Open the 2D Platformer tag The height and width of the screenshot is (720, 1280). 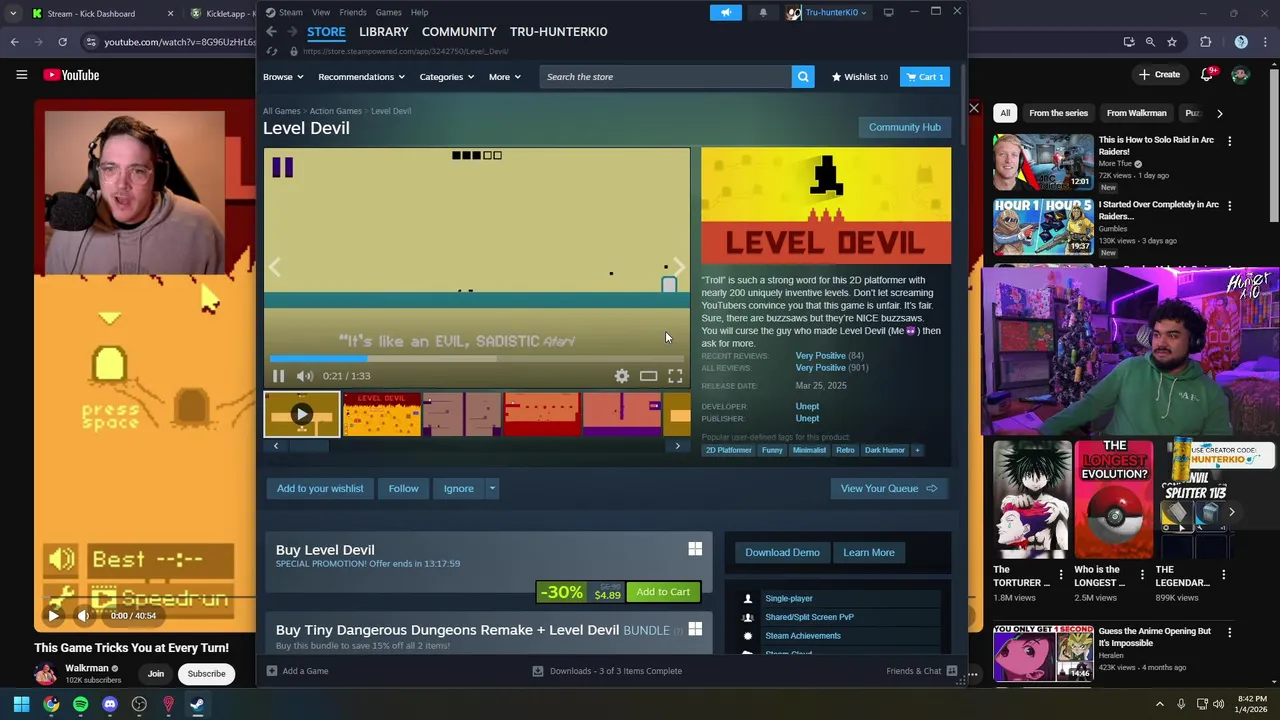point(729,450)
